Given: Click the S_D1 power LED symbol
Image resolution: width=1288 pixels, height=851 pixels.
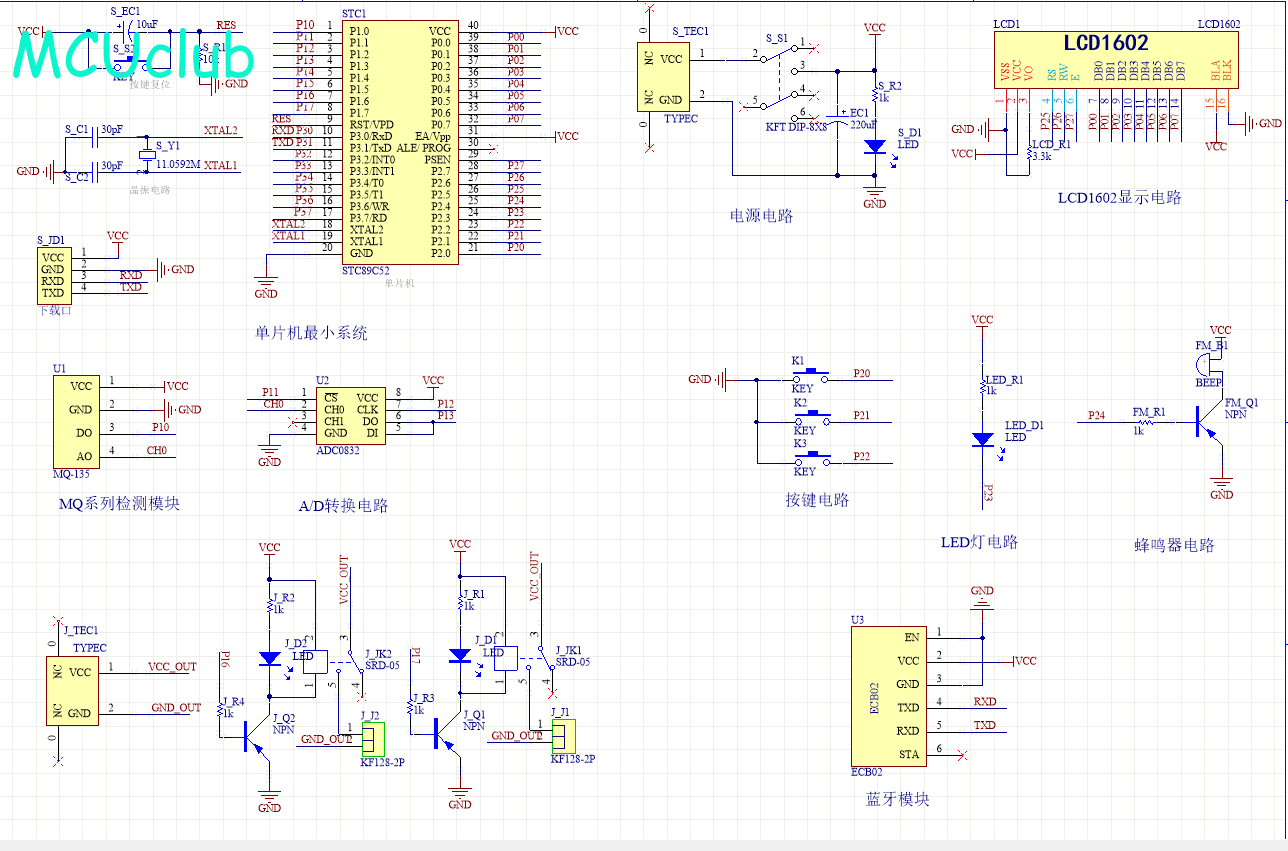Looking at the screenshot, I should click(875, 146).
